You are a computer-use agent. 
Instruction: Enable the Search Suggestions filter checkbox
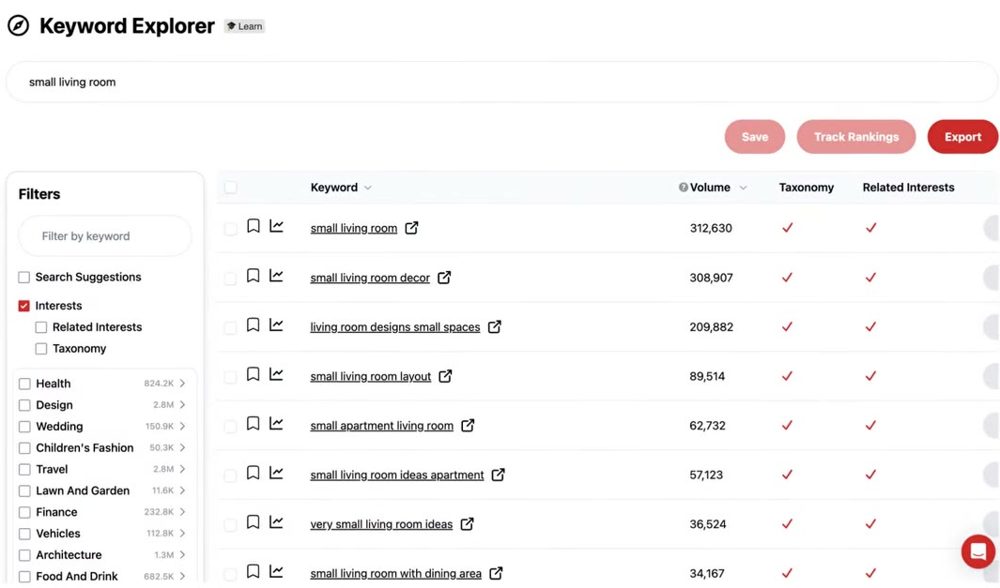[24, 277]
